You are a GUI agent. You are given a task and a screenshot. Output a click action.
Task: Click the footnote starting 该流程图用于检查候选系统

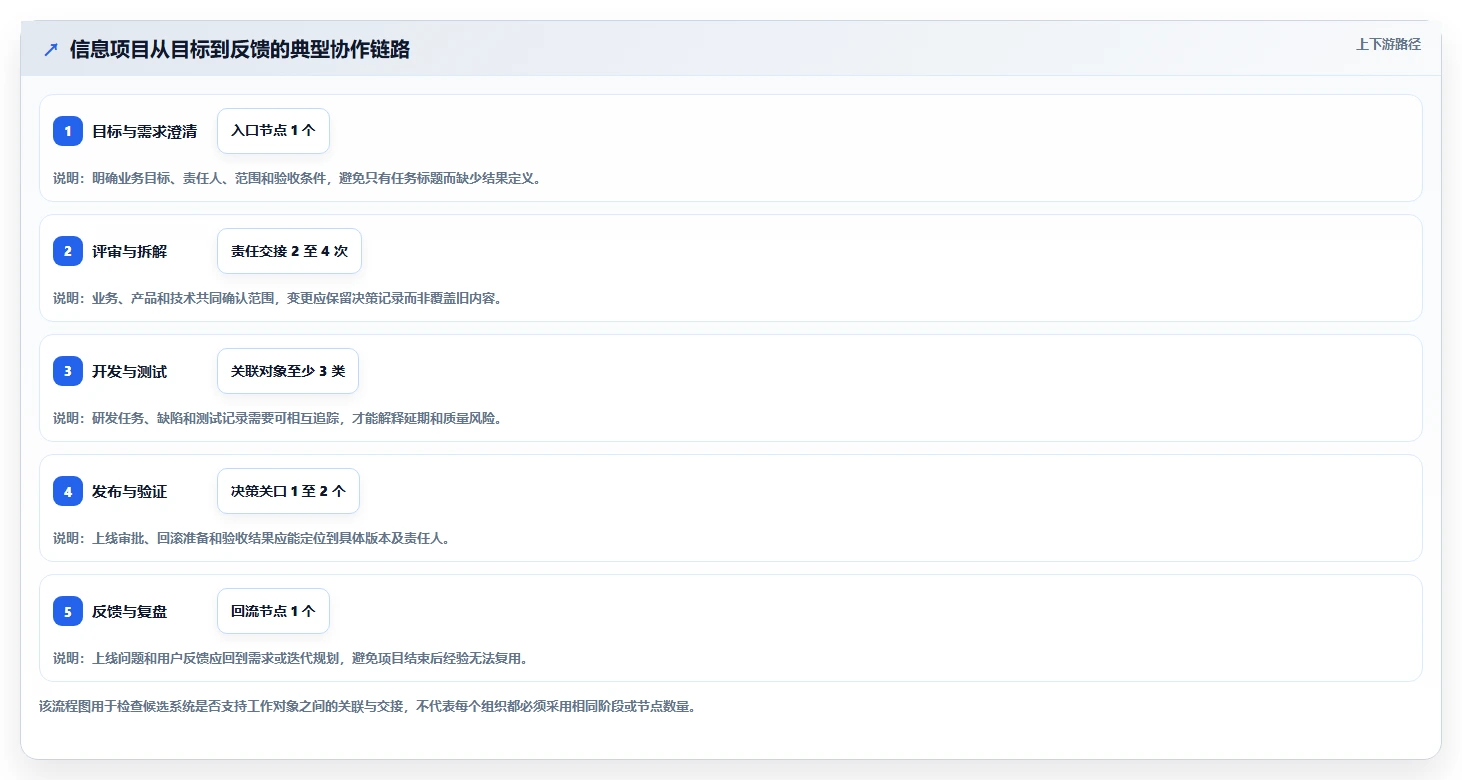point(367,706)
